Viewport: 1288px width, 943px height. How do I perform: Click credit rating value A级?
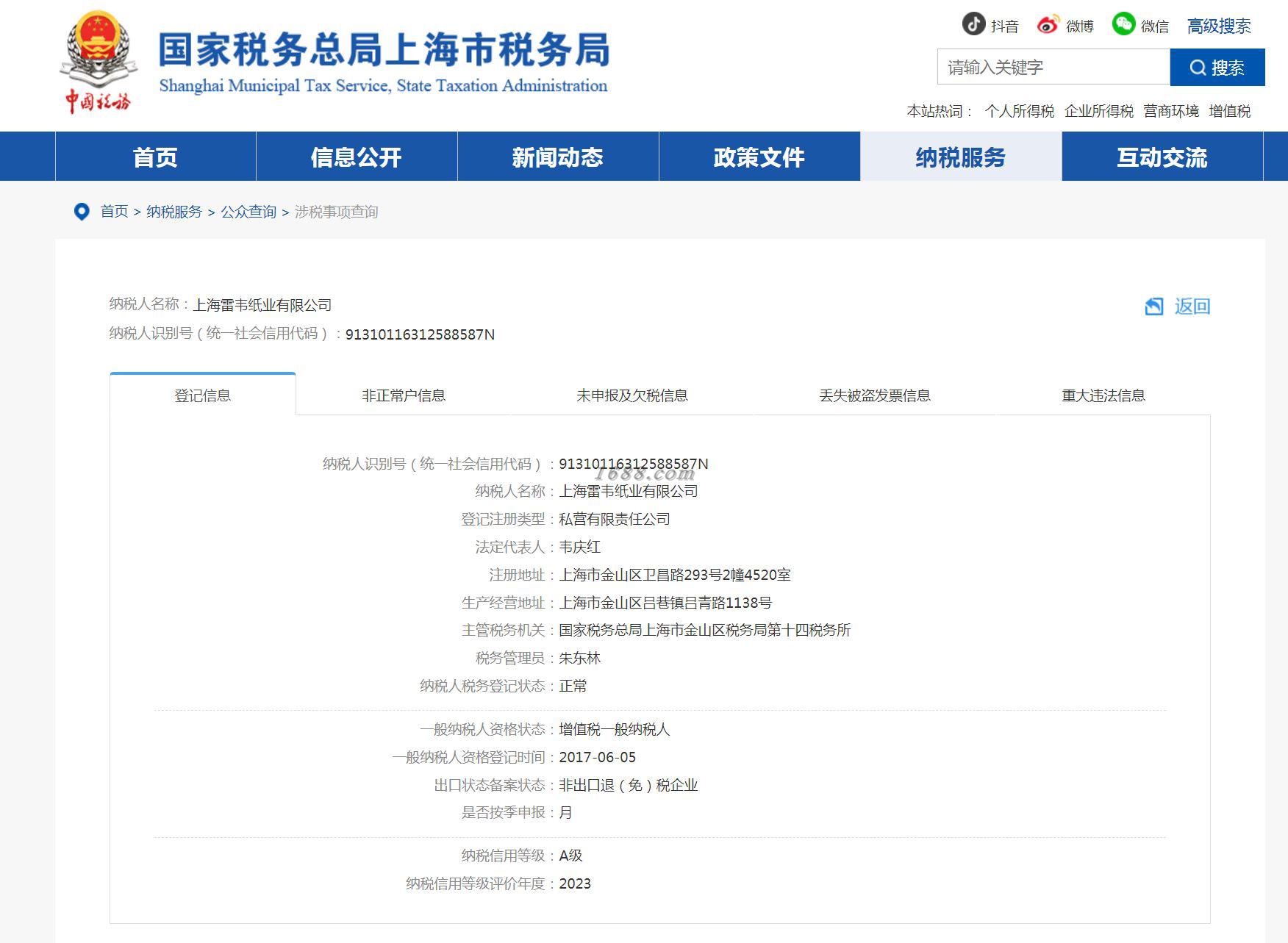570,856
